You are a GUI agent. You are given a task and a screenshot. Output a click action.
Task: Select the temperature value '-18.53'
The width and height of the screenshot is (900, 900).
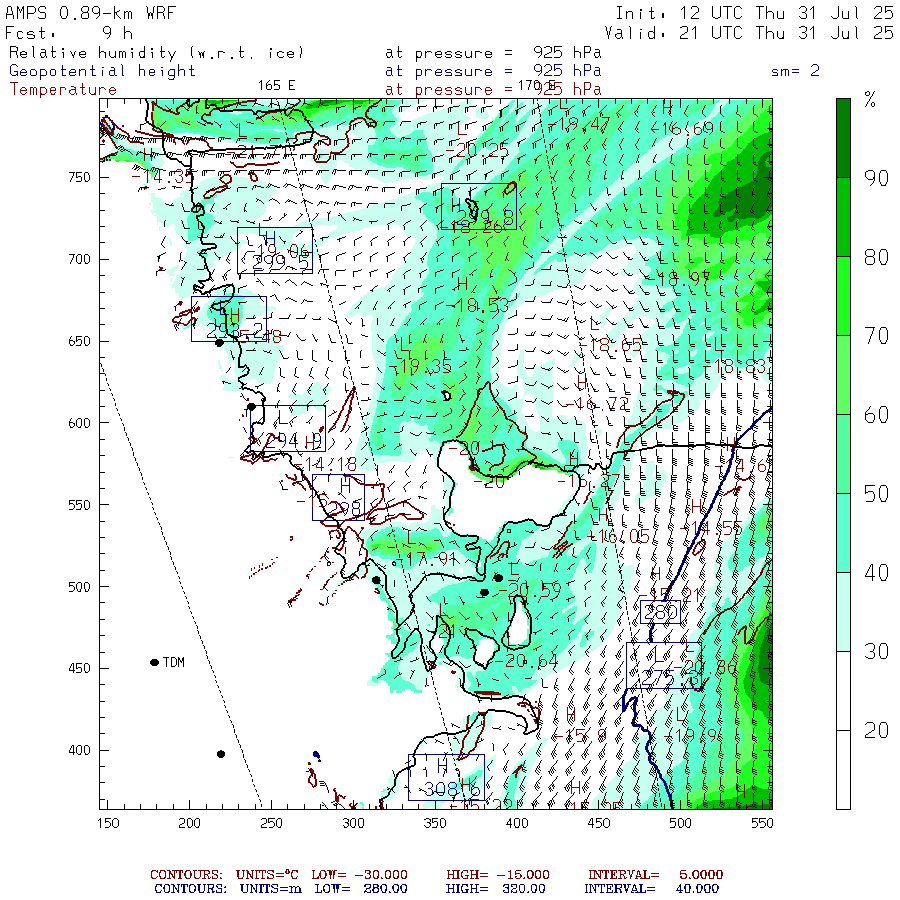coord(478,305)
